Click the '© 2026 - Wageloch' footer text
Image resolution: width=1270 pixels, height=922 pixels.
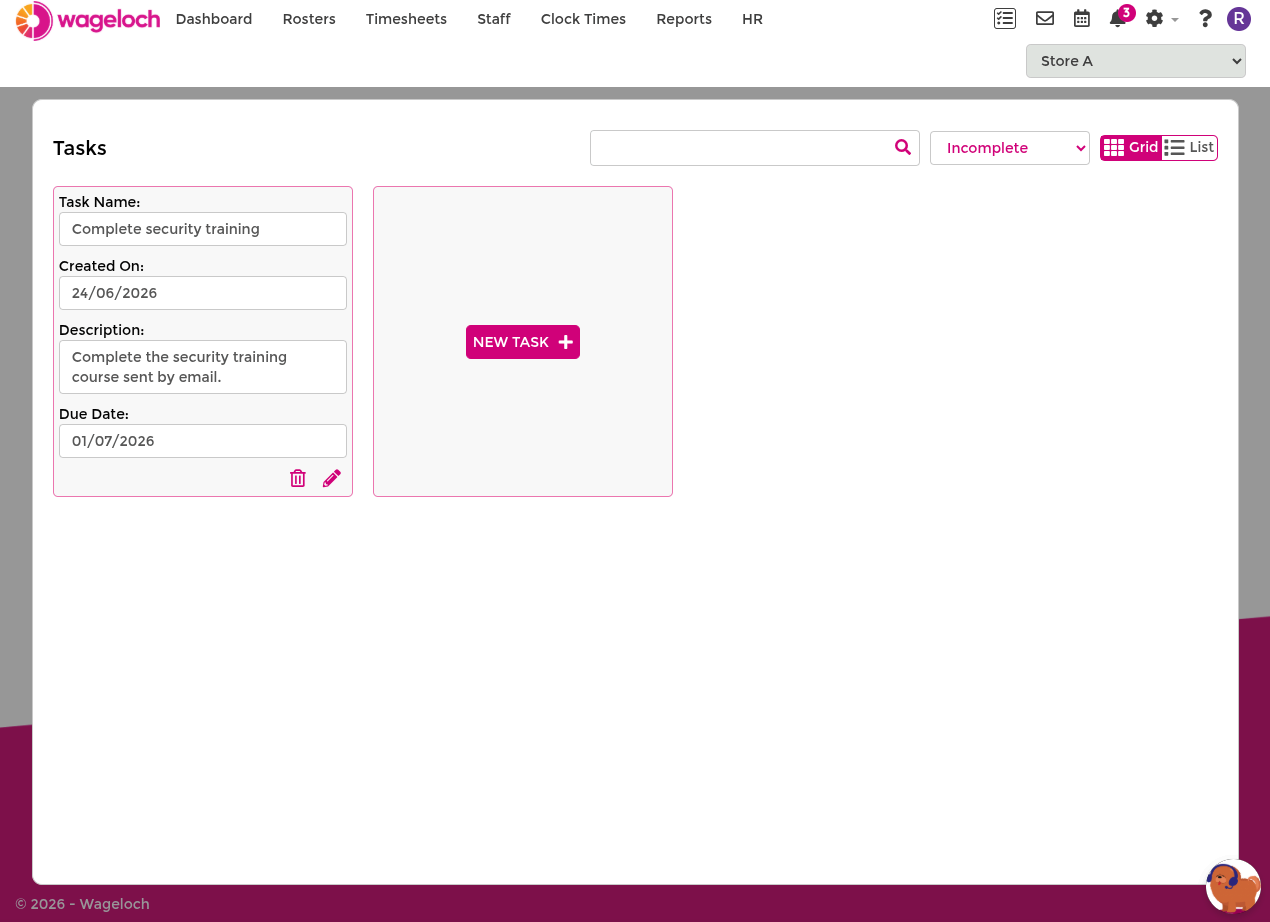coord(82,904)
